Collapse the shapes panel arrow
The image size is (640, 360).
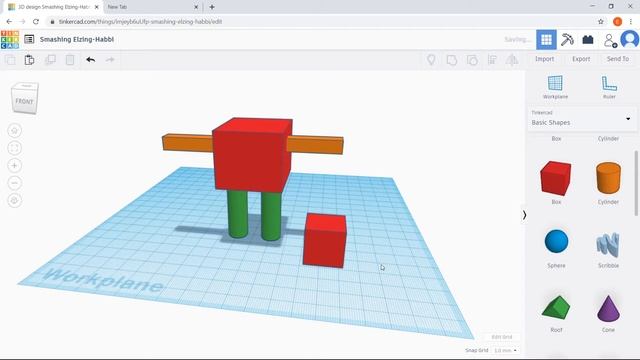coord(524,215)
